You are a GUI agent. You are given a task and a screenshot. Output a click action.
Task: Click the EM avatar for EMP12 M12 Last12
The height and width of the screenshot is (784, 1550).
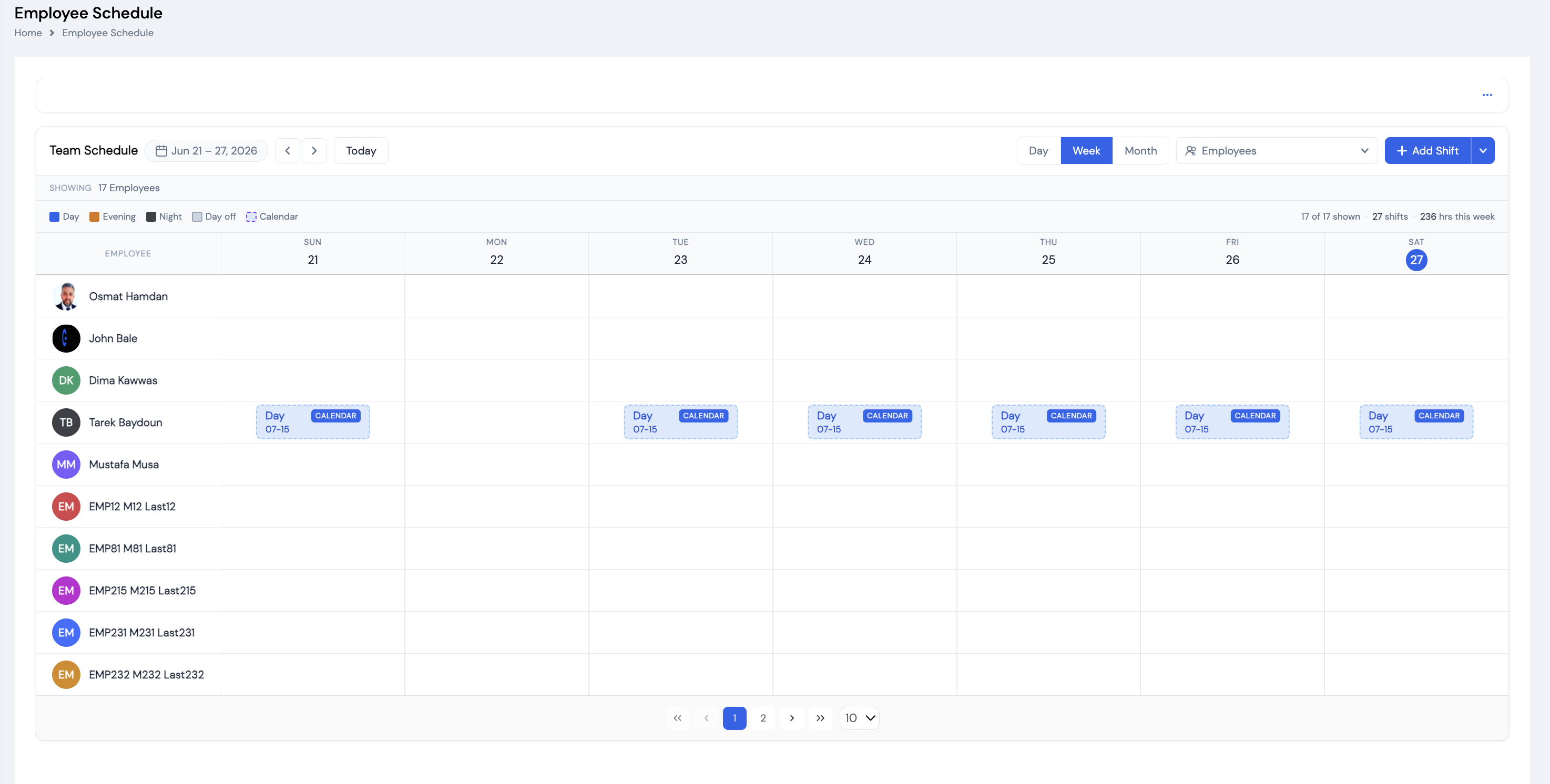coord(66,507)
